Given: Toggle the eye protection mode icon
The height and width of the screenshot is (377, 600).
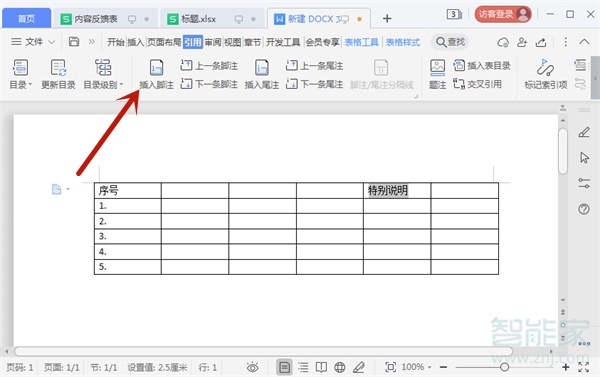Looking at the screenshot, I should (252, 367).
